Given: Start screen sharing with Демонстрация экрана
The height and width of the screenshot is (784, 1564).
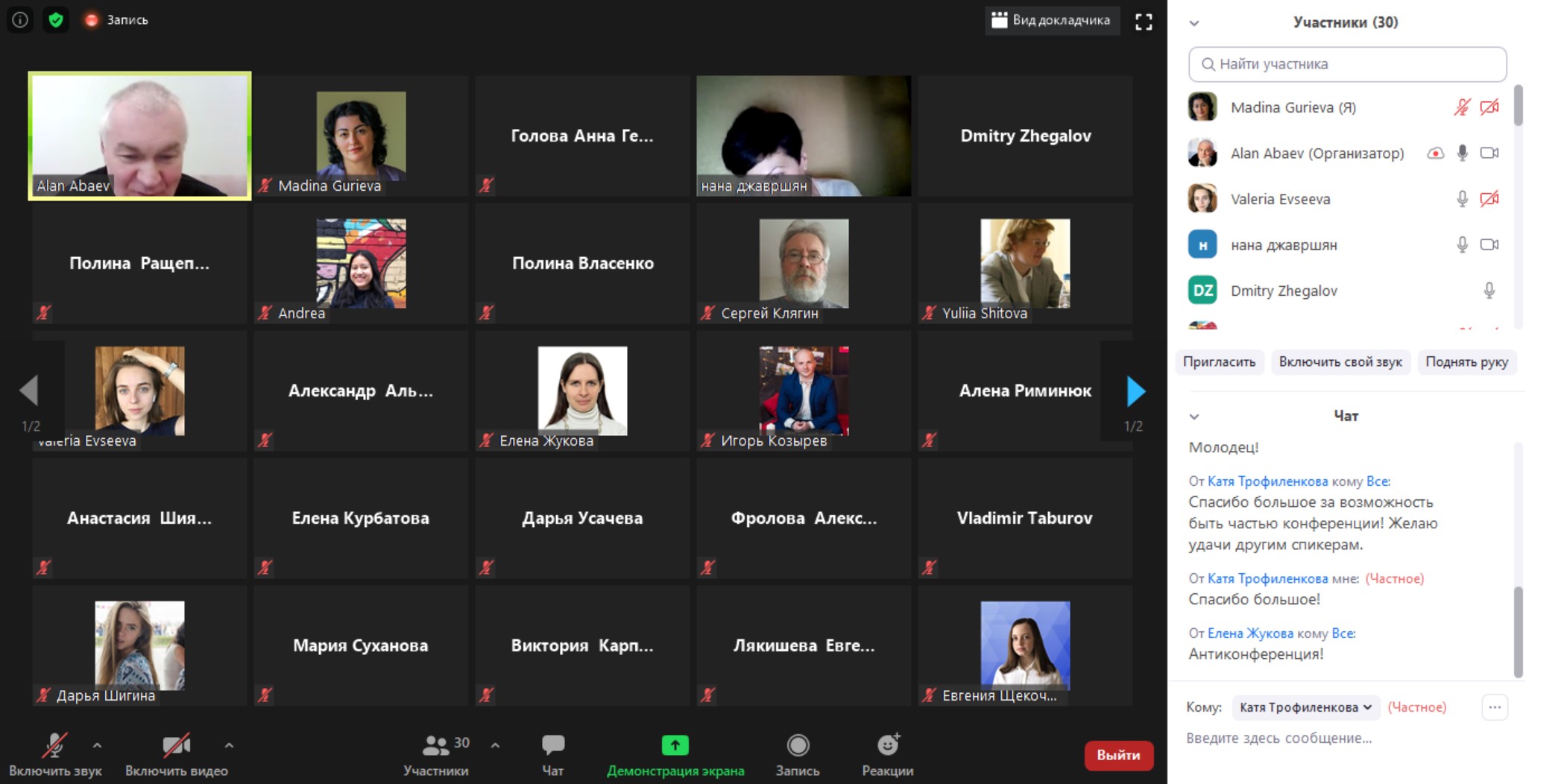Looking at the screenshot, I should tap(675, 745).
